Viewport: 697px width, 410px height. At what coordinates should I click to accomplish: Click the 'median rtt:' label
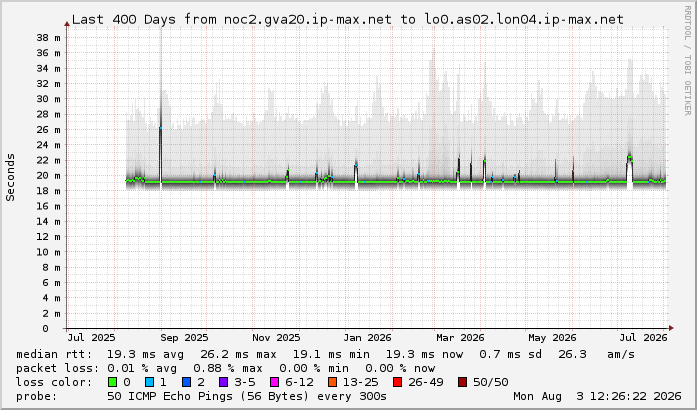tap(54, 354)
